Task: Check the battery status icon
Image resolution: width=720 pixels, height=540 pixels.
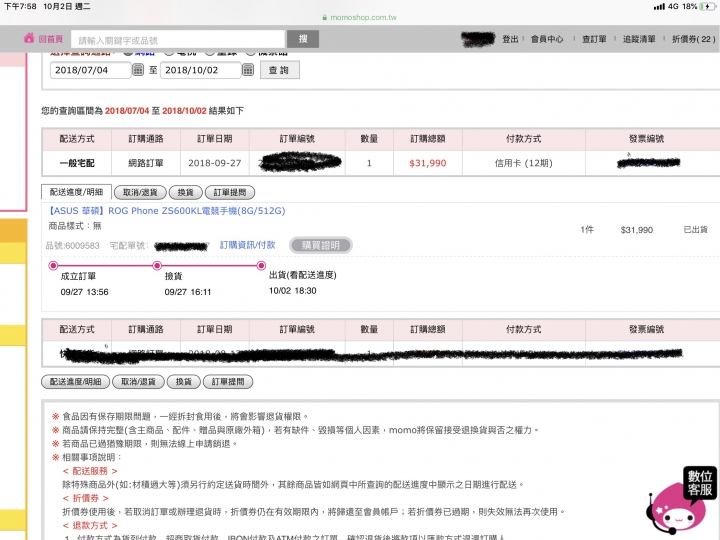Action: click(707, 6)
